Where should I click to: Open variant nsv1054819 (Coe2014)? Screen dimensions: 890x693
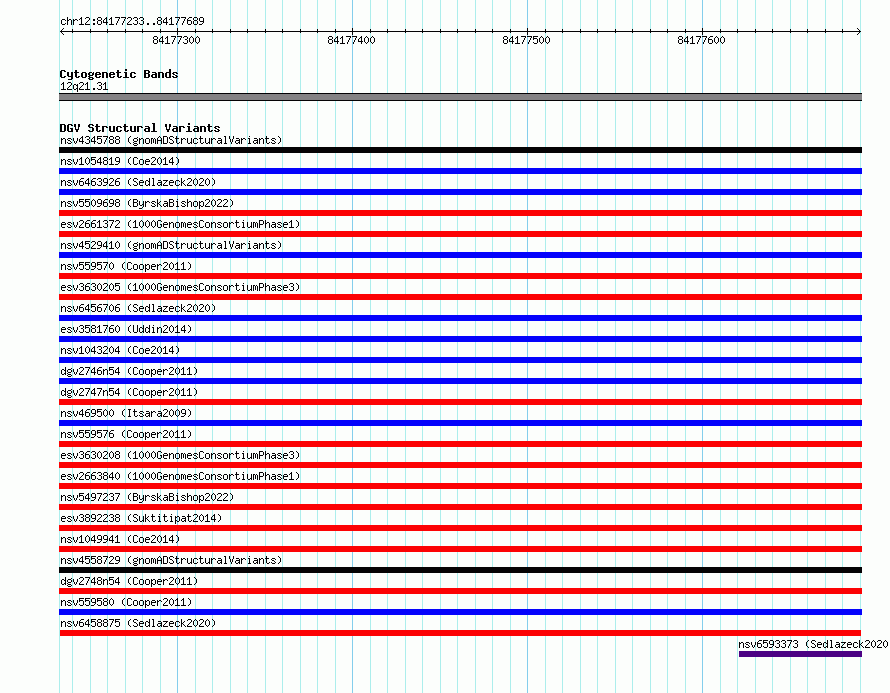pyautogui.click(x=120, y=161)
